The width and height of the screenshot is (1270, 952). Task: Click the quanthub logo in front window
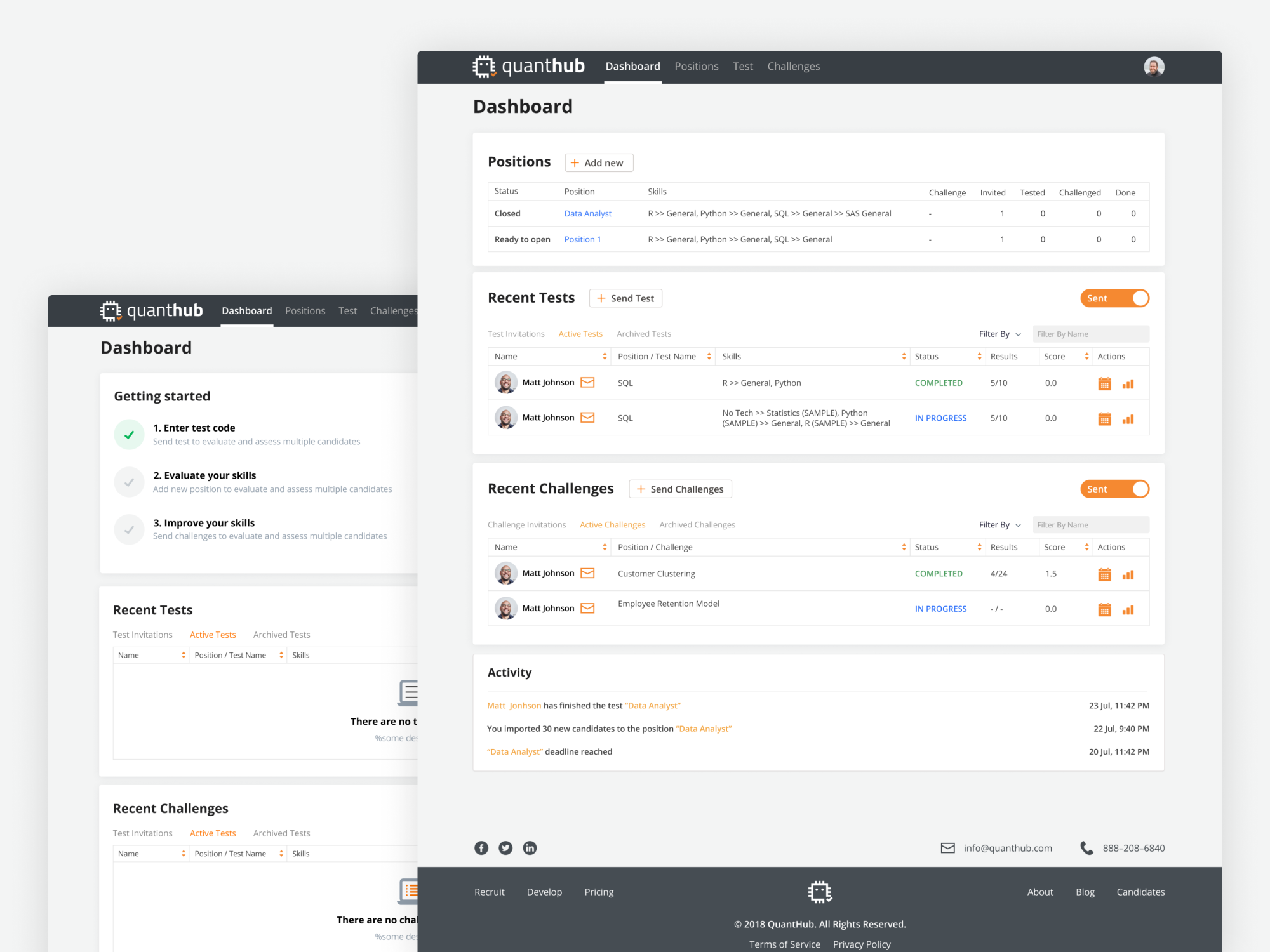528,66
